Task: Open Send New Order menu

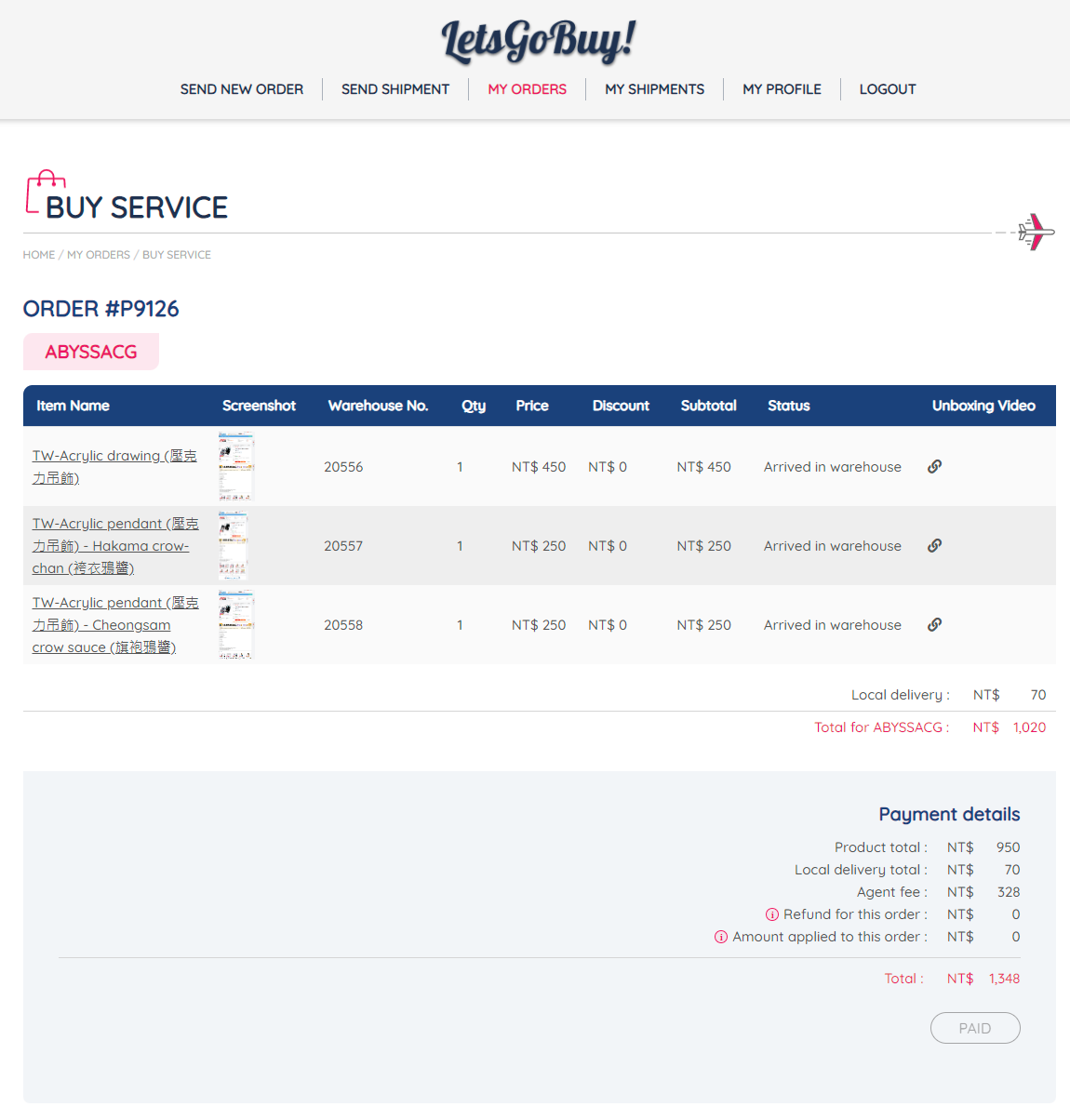Action: (x=241, y=89)
